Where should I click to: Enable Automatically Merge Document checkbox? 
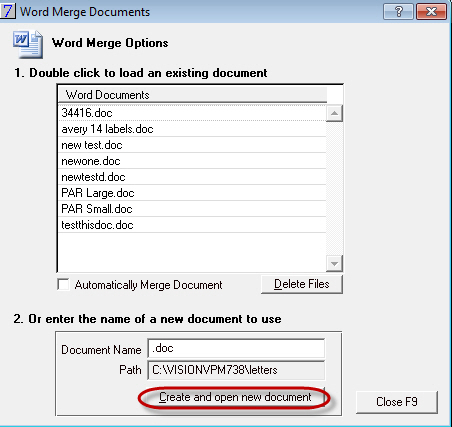(x=63, y=285)
